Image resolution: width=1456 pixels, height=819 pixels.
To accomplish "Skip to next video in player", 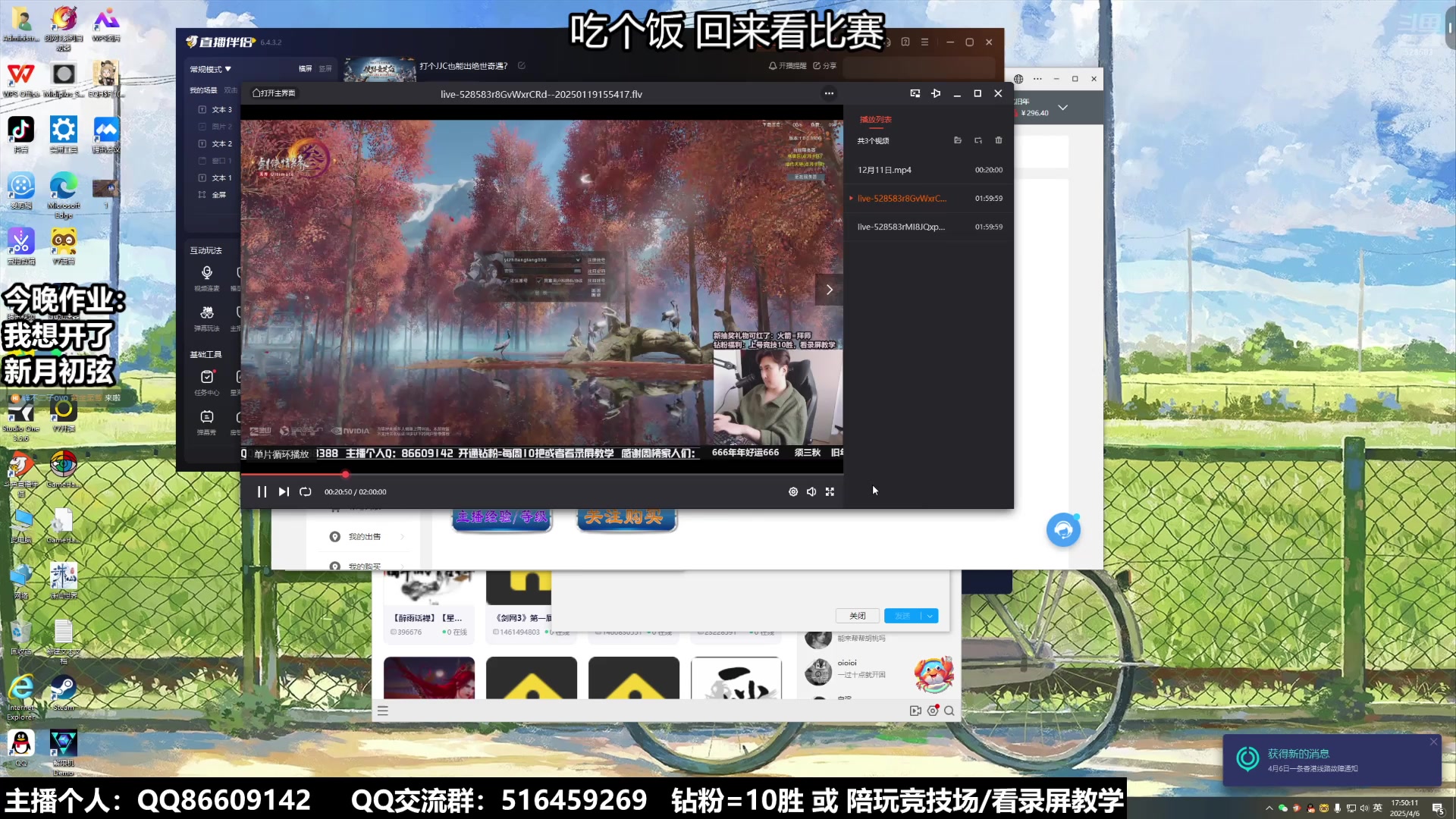I will click(284, 491).
